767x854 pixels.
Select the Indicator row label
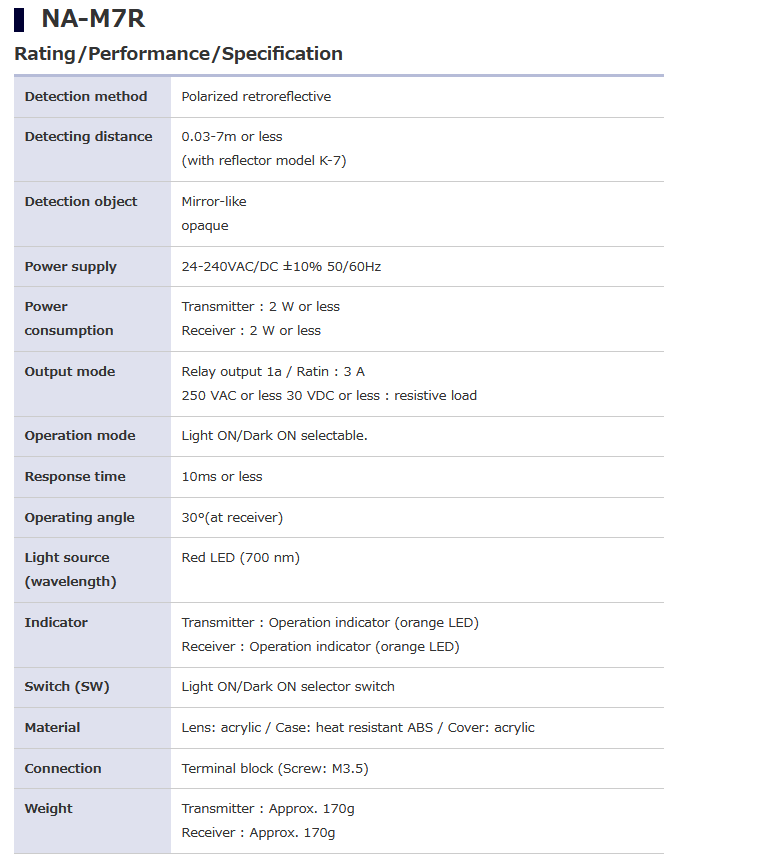(x=56, y=623)
